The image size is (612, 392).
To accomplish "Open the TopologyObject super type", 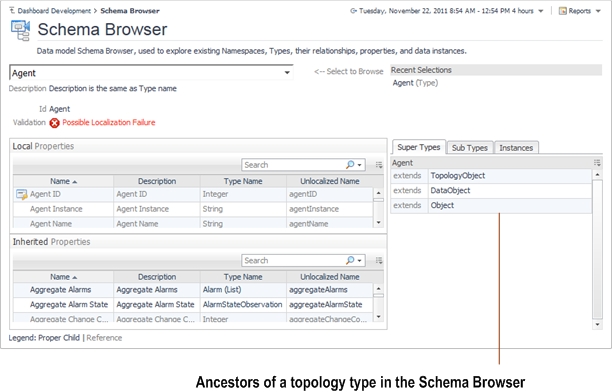I will click(457, 176).
